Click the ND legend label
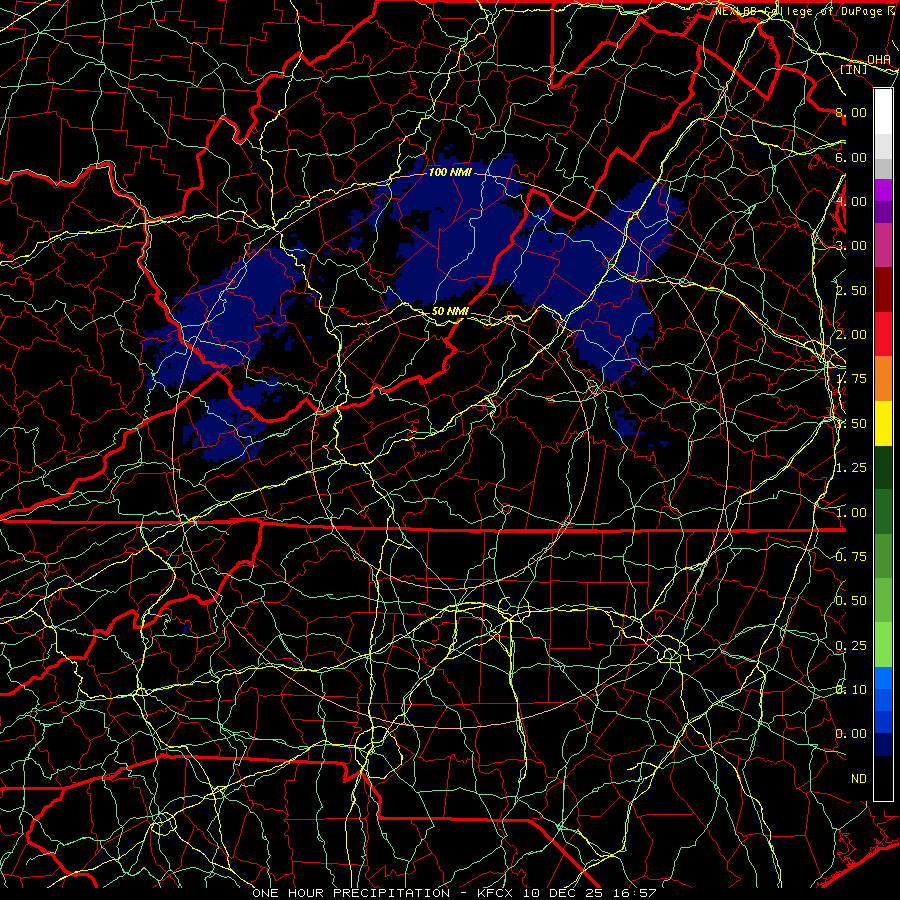Viewport: 900px width, 900px height. click(x=859, y=779)
